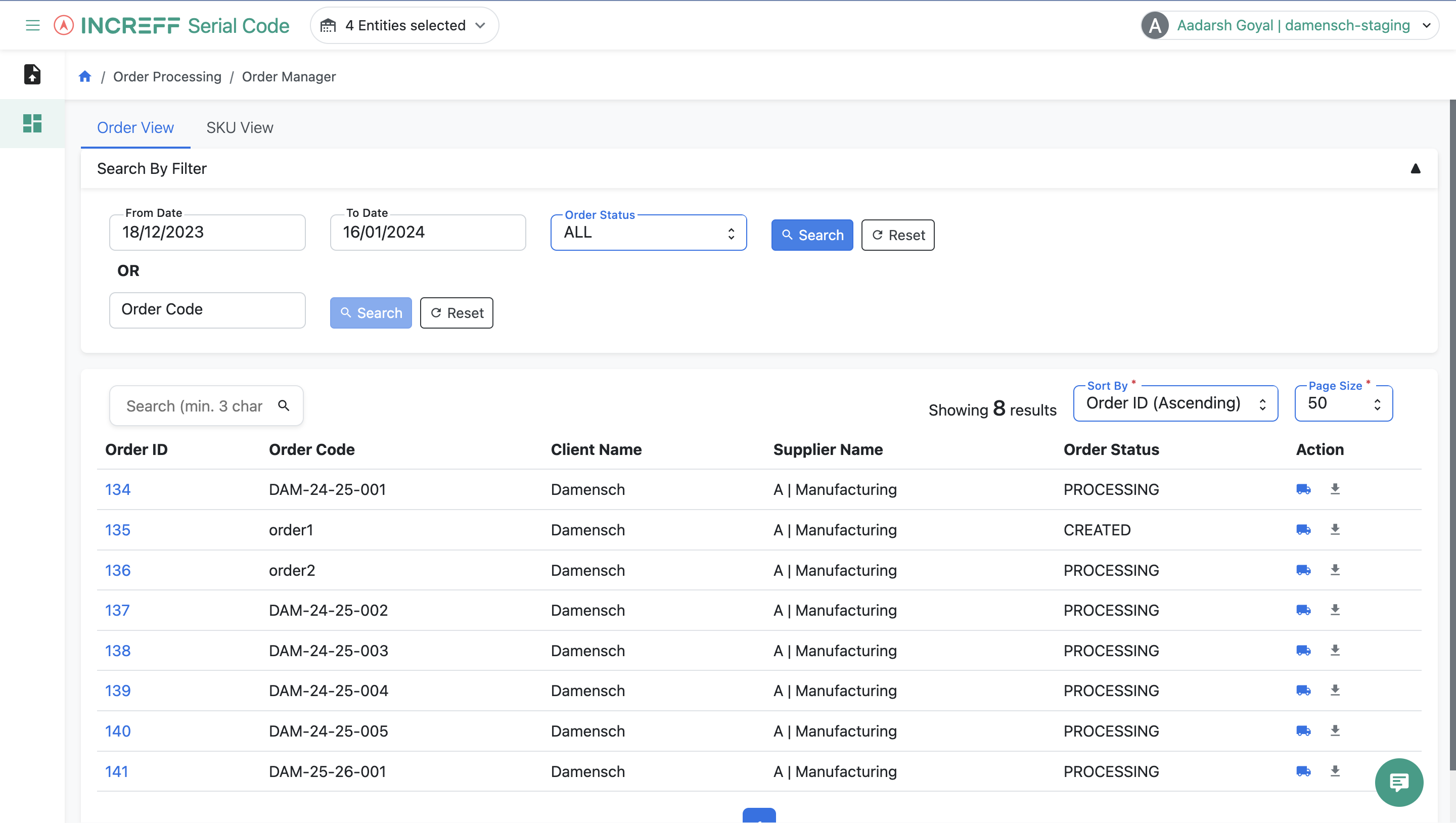
Task: Open order ID 136 link
Action: pos(118,570)
